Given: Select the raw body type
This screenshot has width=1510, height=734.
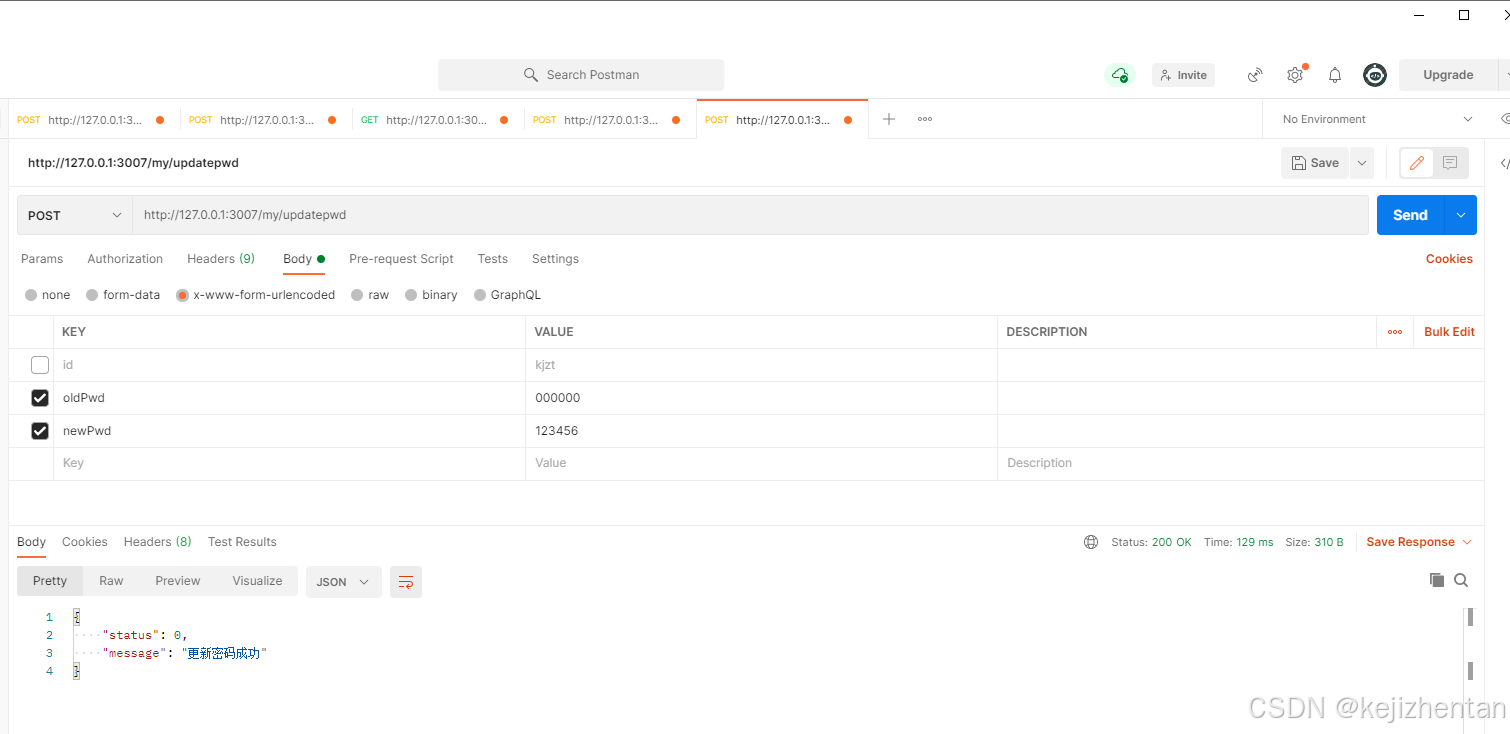Looking at the screenshot, I should pos(370,295).
